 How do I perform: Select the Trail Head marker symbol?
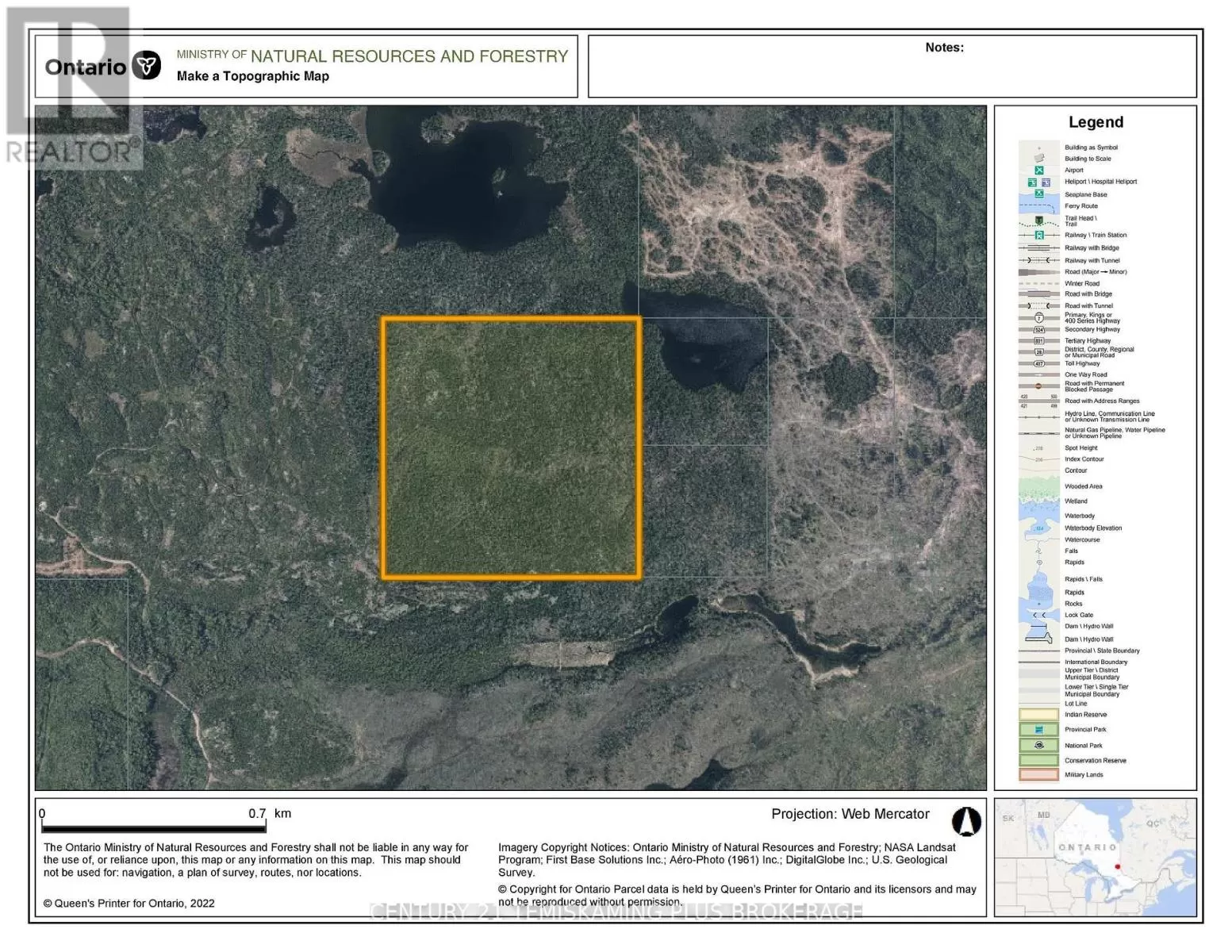tap(1038, 221)
